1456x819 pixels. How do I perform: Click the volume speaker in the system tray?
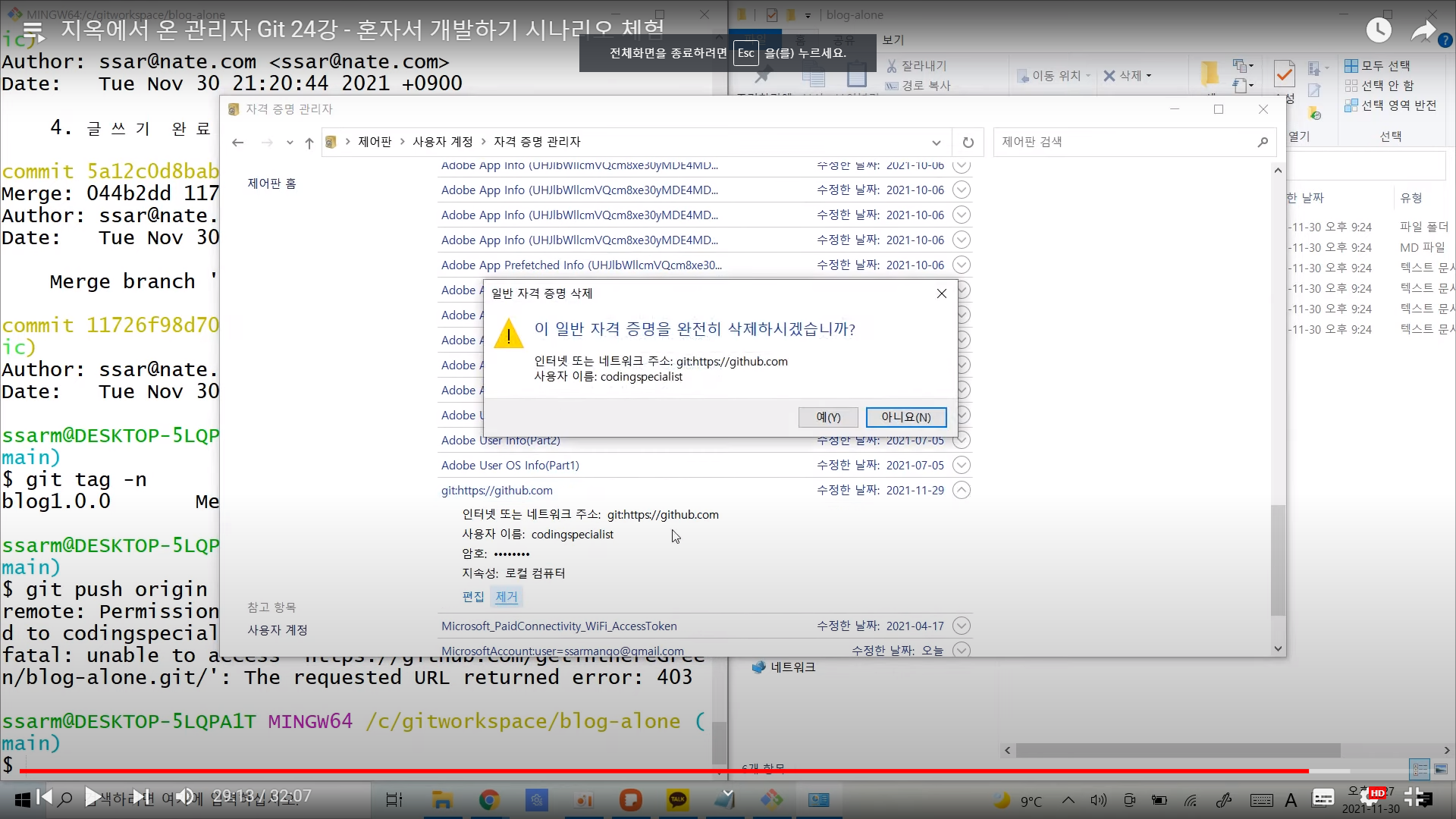(1098, 800)
